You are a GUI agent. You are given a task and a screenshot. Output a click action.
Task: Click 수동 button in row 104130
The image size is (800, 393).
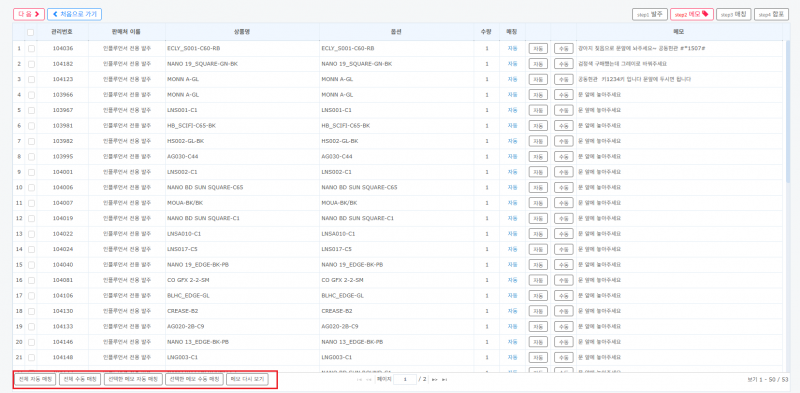564,311
